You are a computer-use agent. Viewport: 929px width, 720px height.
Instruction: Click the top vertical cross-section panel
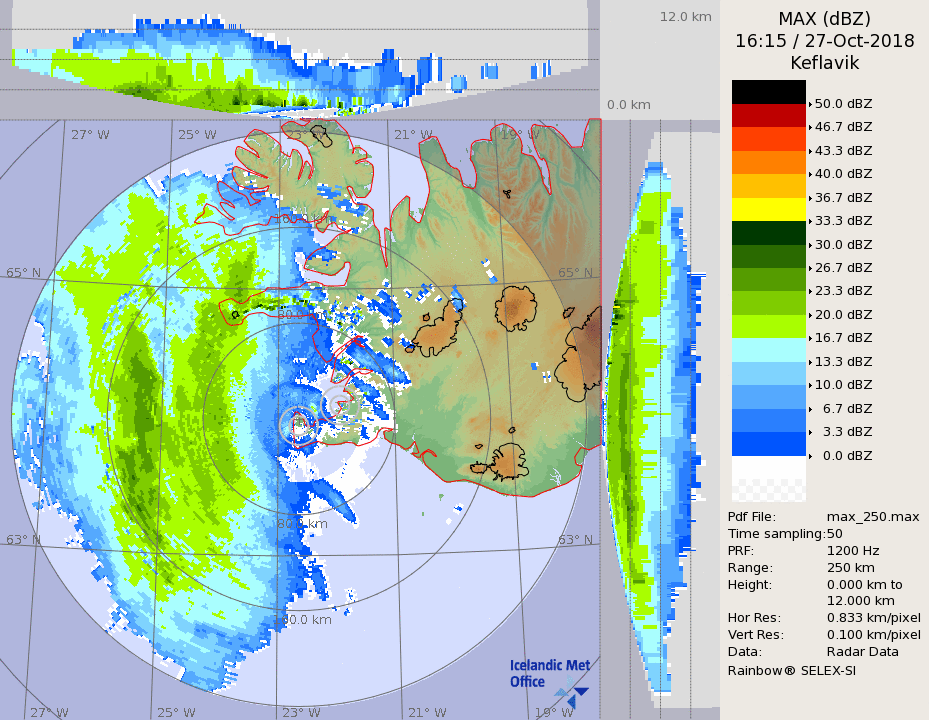[300, 60]
